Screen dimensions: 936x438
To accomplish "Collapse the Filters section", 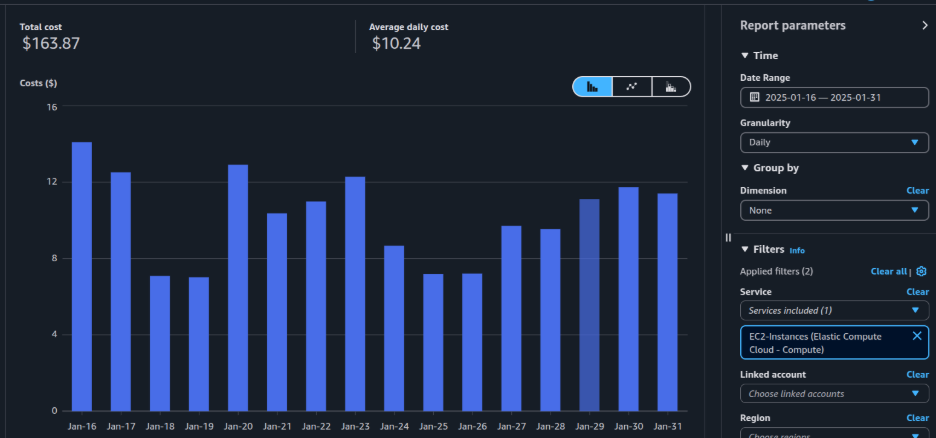I will pyautogui.click(x=745, y=249).
